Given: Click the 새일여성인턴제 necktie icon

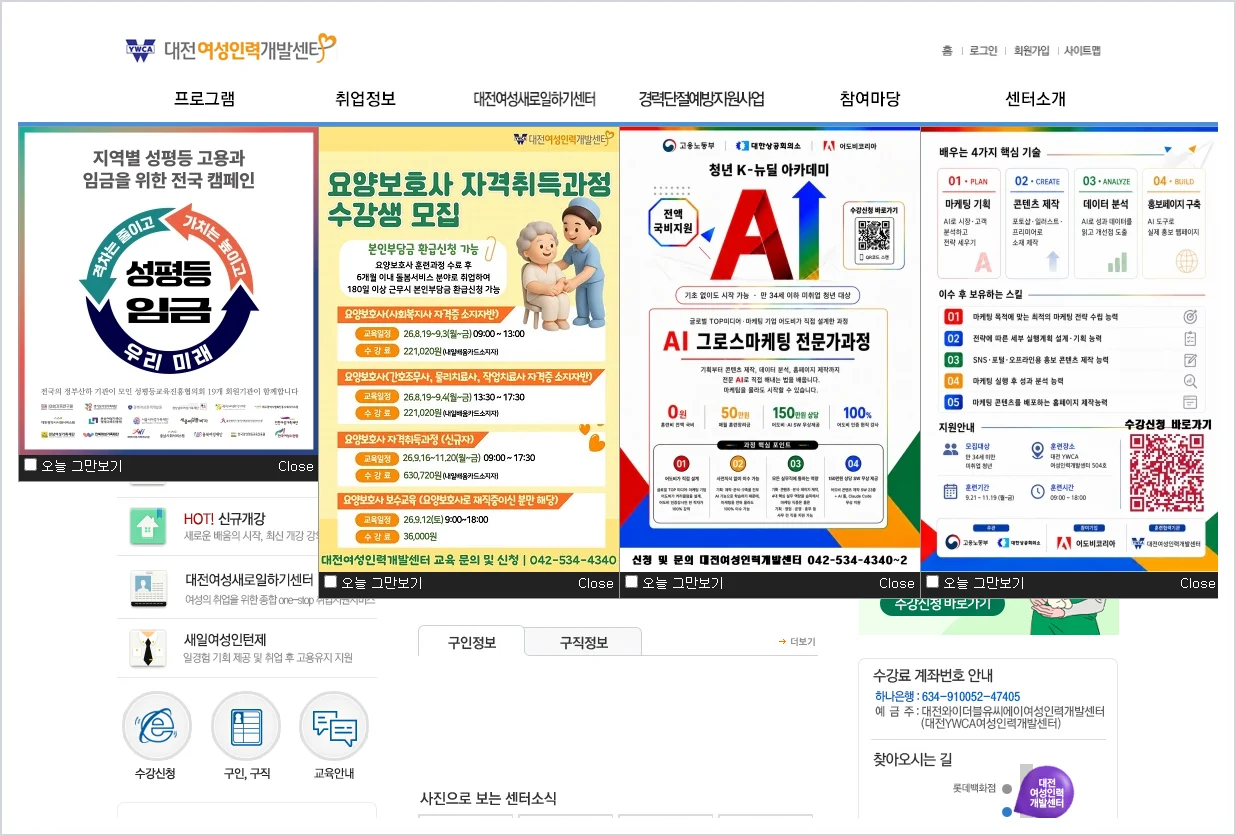Looking at the screenshot, I should point(148,648).
